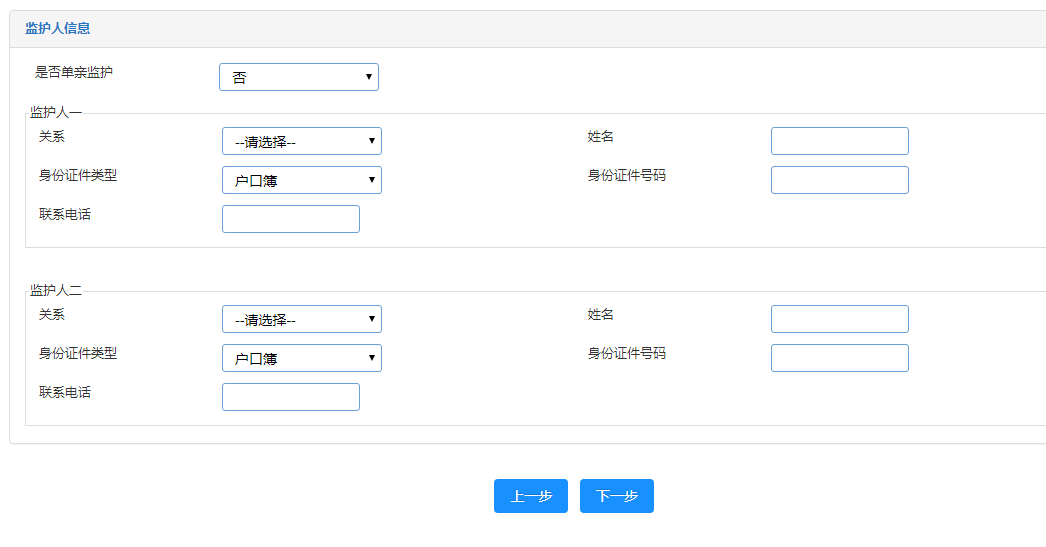Click the 联系电话 label in 监护人二

[65, 392]
